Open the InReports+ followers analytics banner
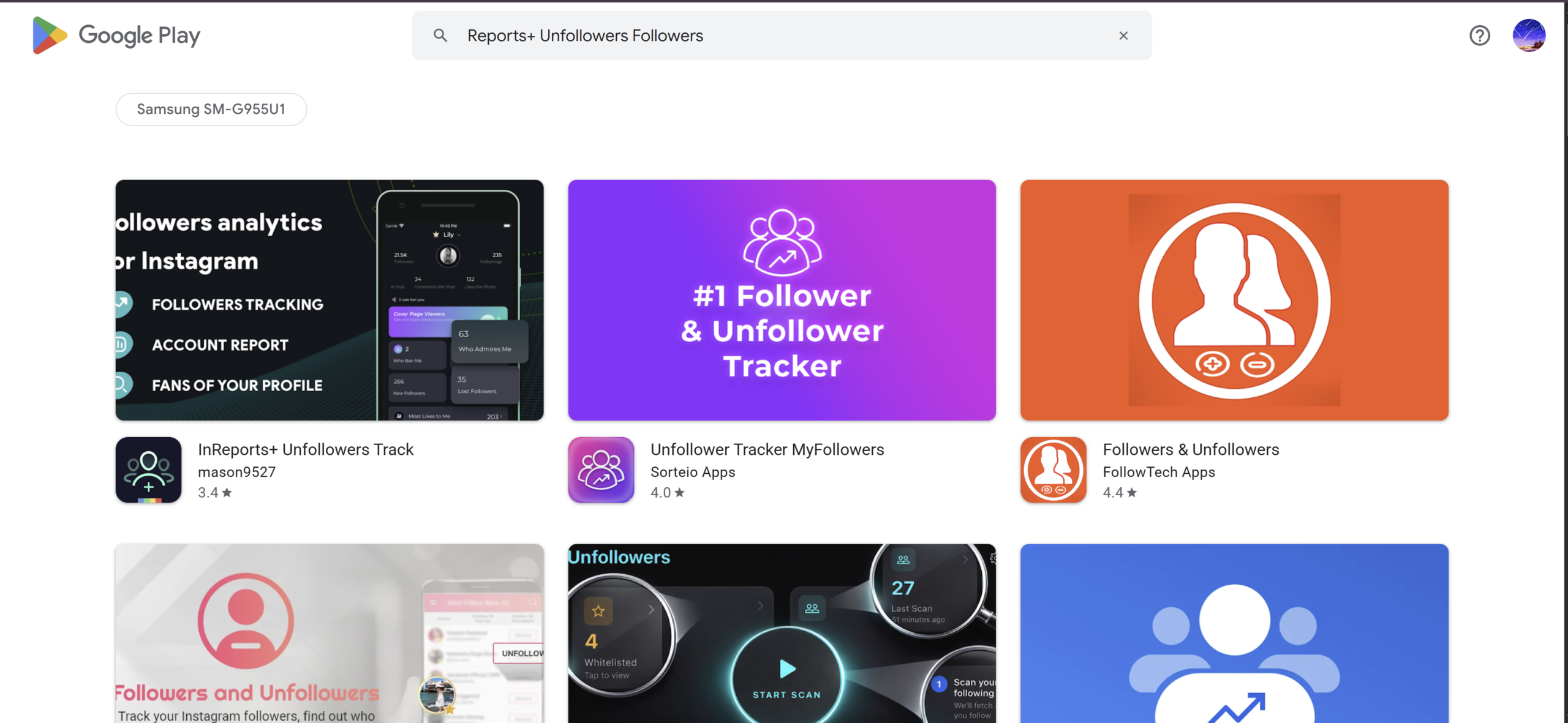This screenshot has width=1568, height=723. pos(330,300)
